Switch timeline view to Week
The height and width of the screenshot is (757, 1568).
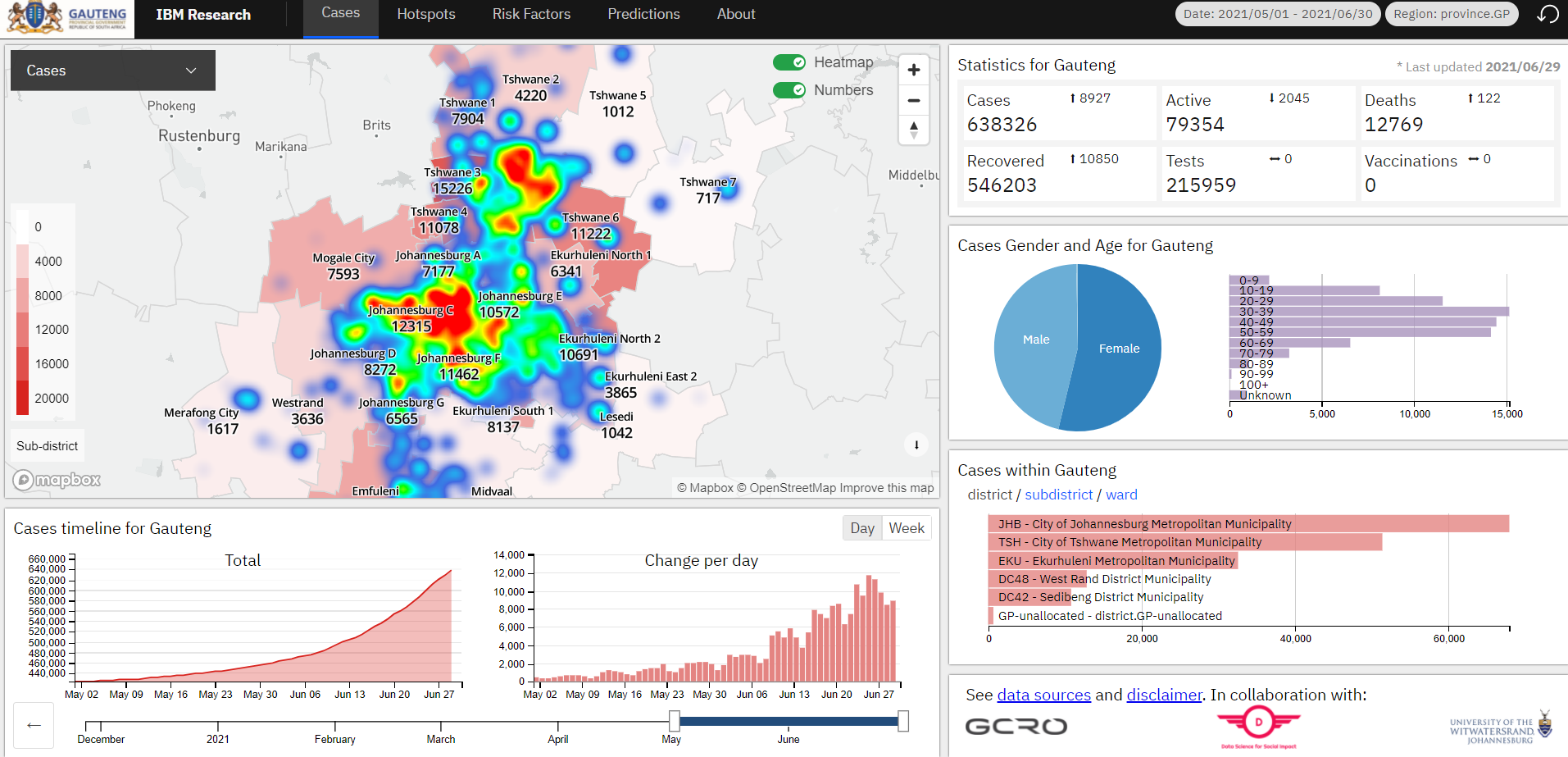pos(907,528)
